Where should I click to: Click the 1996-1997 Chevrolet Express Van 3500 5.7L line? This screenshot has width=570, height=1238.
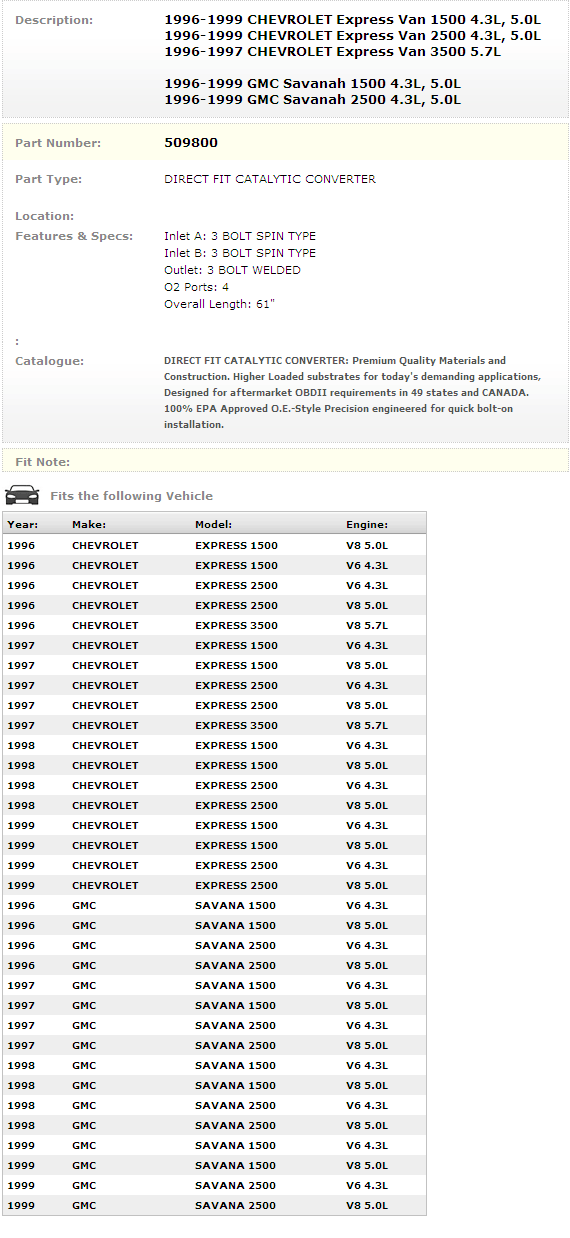pyautogui.click(x=333, y=52)
